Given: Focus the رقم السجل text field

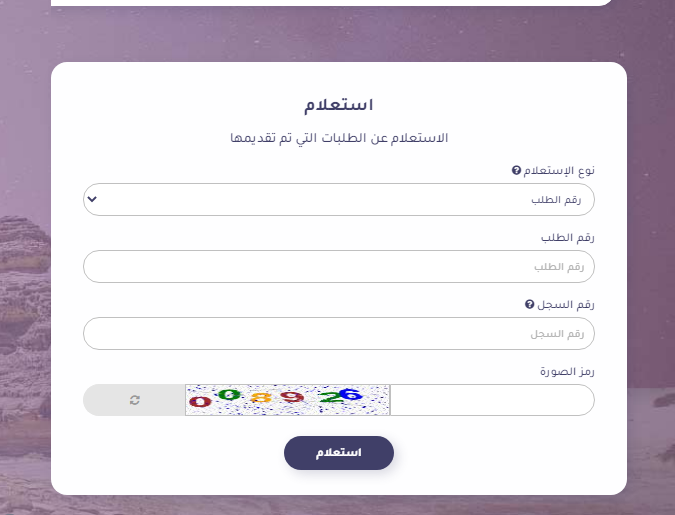Looking at the screenshot, I should click(x=338, y=333).
